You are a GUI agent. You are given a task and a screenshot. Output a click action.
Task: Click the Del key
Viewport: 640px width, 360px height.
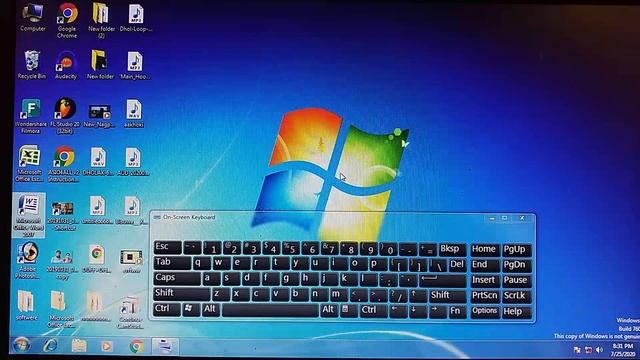pos(457,264)
